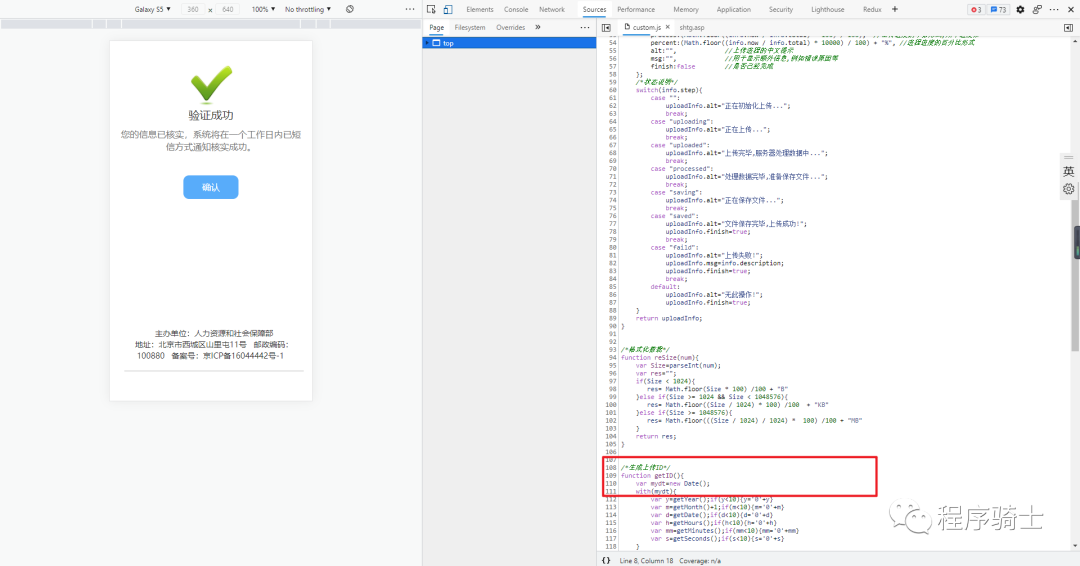Activate the inspect element picker tool

tap(431, 9)
